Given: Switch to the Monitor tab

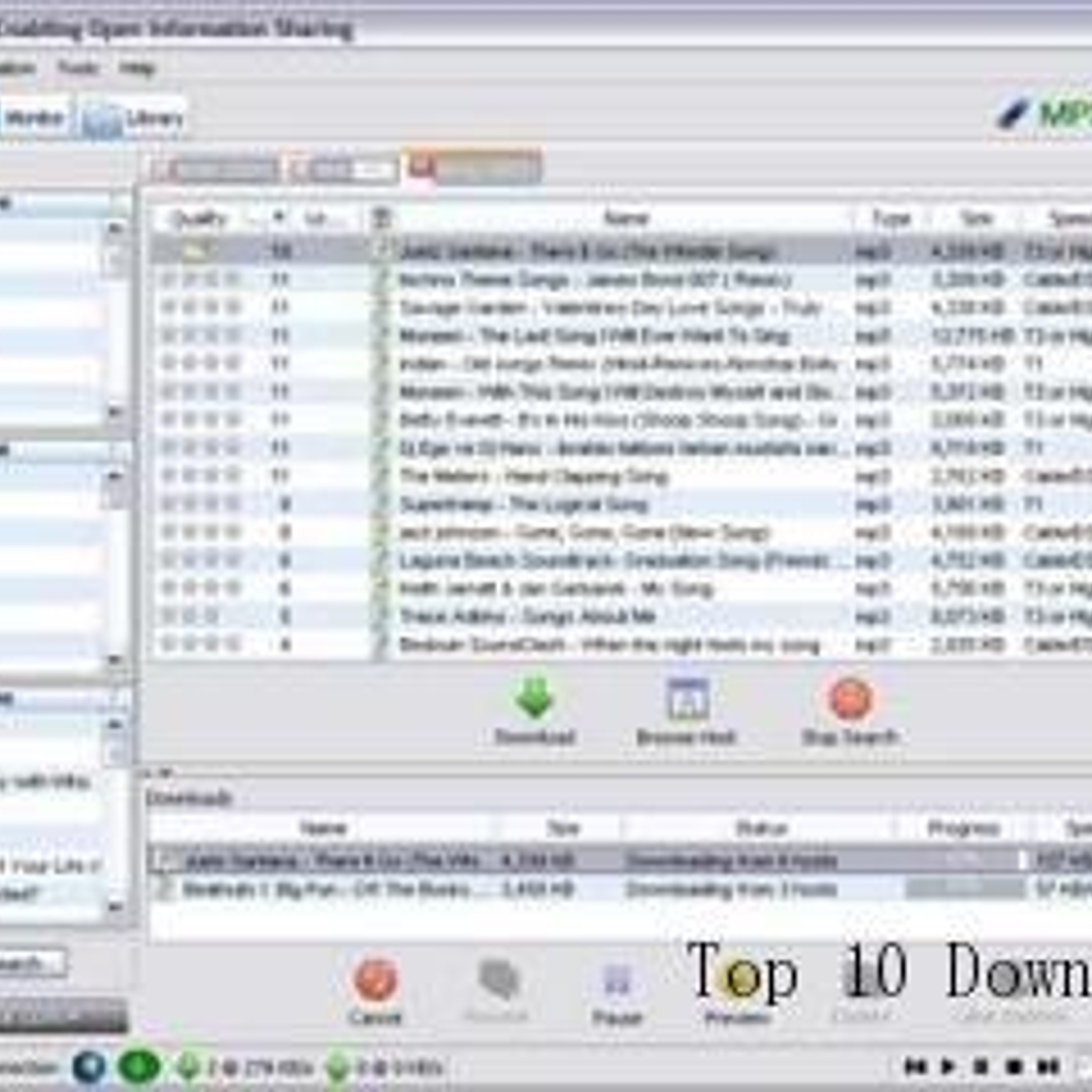Looking at the screenshot, I should 33,119.
